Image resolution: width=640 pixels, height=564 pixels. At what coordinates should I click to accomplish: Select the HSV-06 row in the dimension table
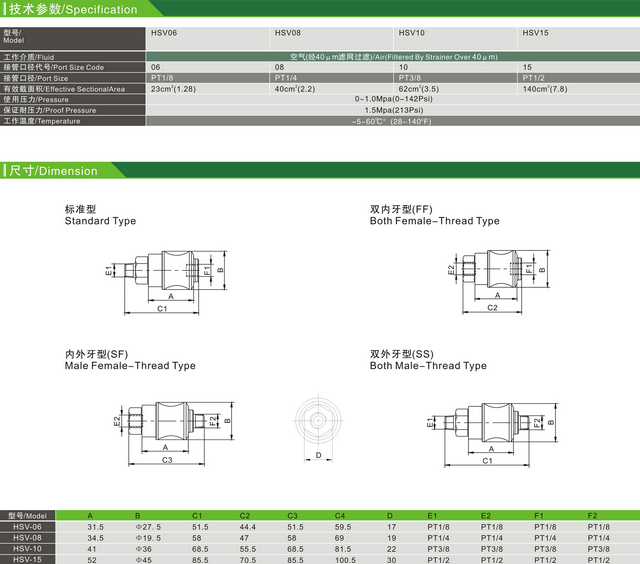click(x=27, y=526)
